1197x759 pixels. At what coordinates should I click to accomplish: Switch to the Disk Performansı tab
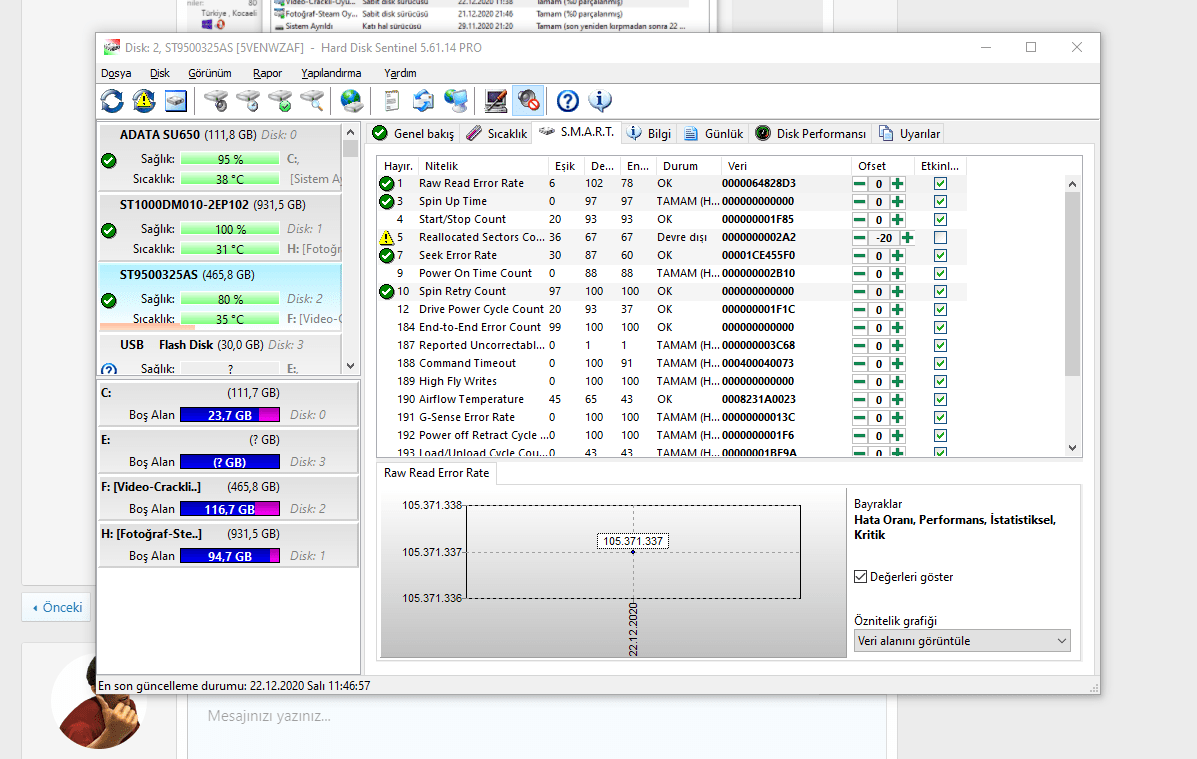pos(811,134)
